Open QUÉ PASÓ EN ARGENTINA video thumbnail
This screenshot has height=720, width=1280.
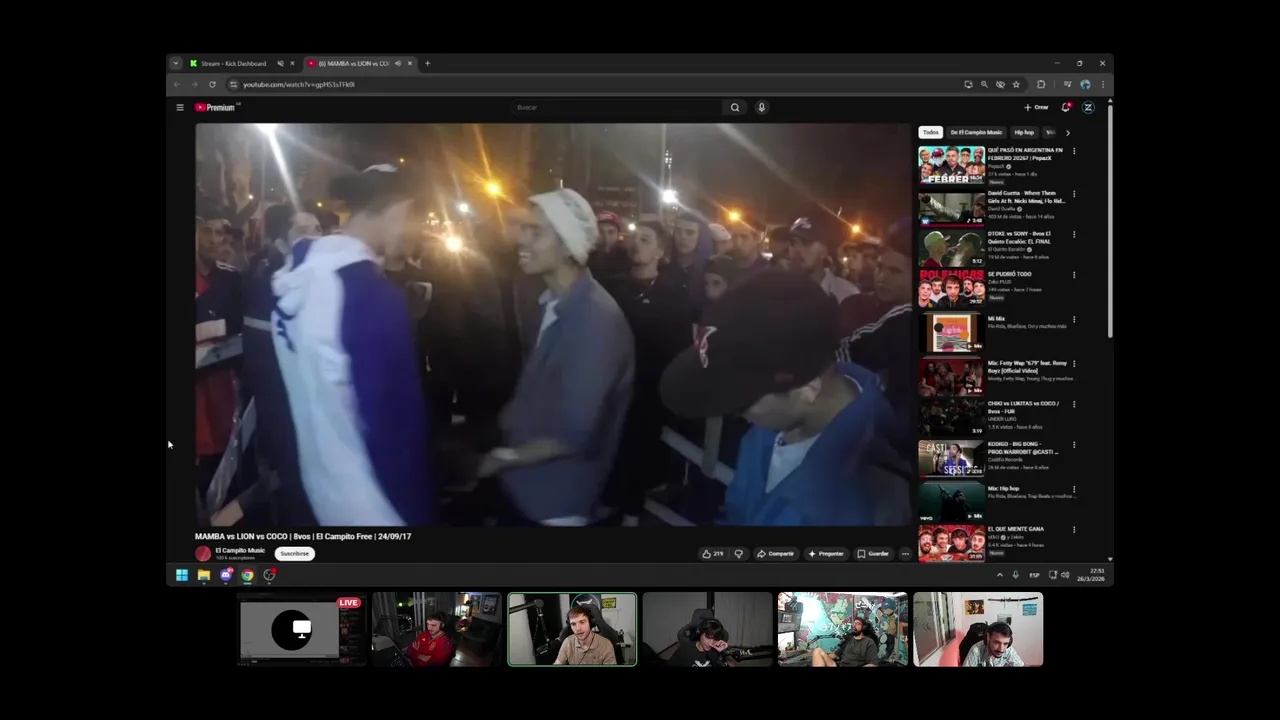click(x=951, y=165)
